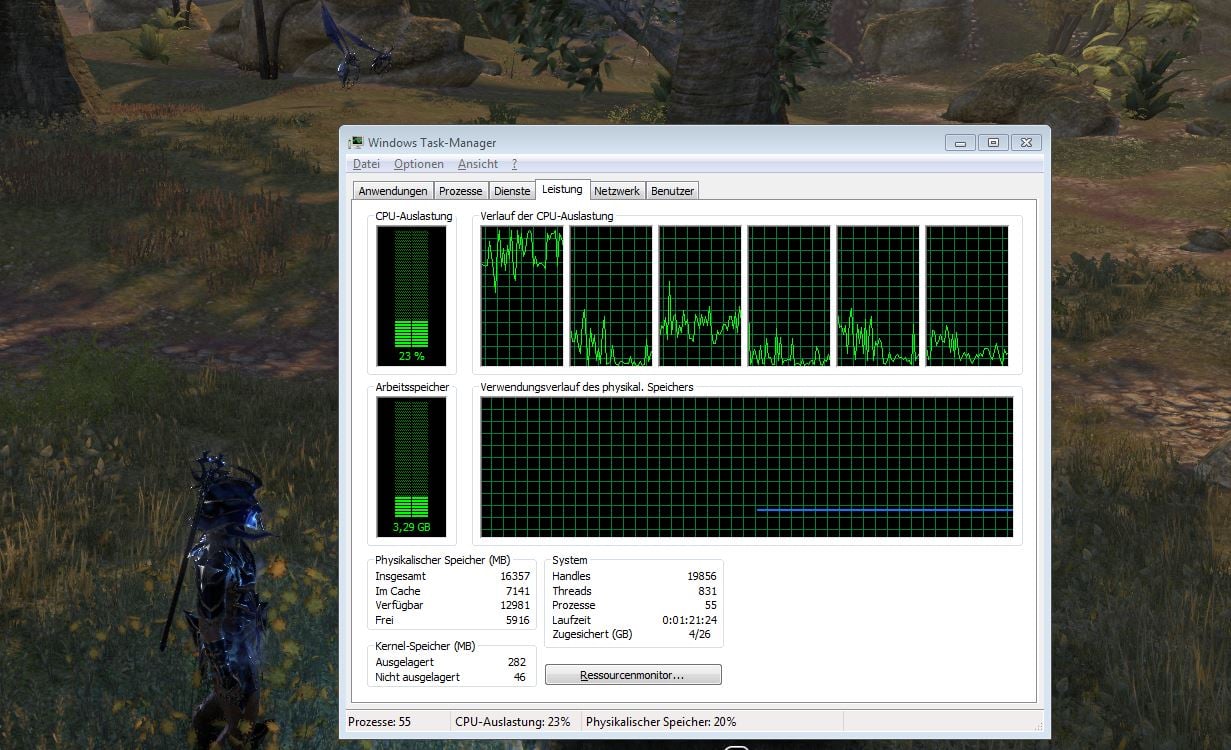Image resolution: width=1231 pixels, height=750 pixels.
Task: Select the Leistung tab
Action: 562,189
